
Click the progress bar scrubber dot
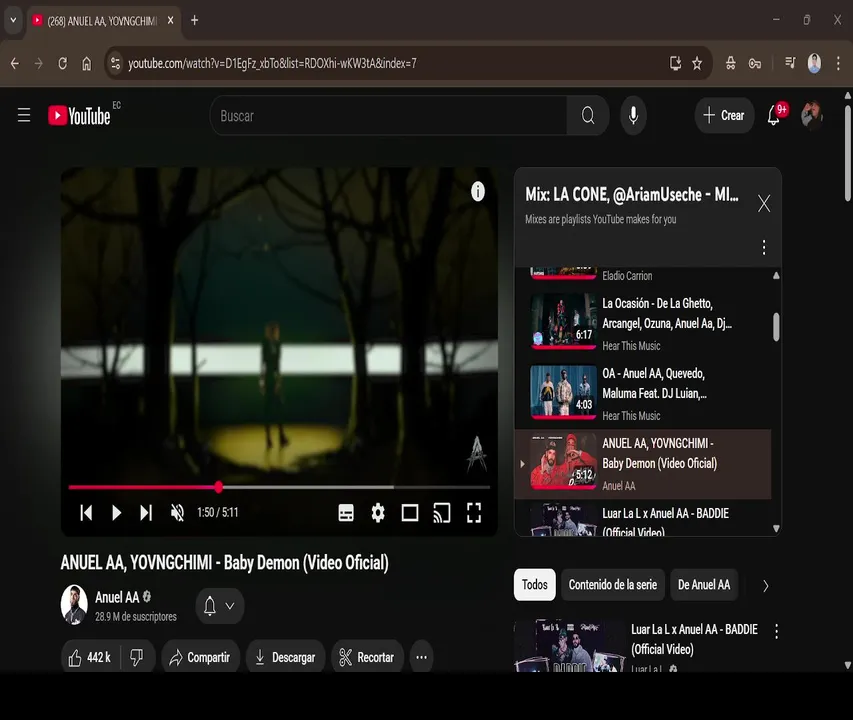[x=219, y=487]
